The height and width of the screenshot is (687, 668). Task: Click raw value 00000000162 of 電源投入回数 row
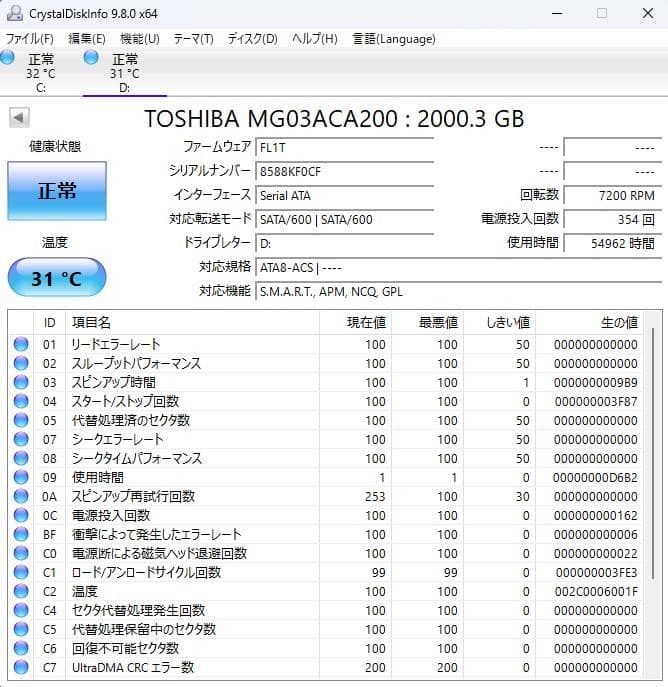pos(595,516)
